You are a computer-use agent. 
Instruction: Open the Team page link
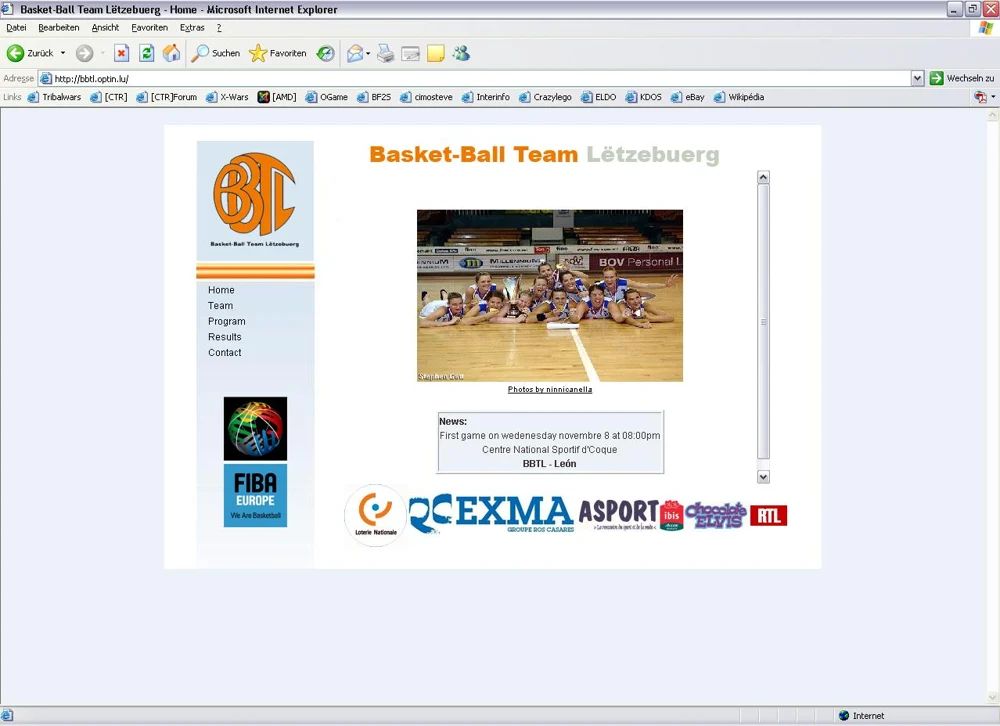coord(220,306)
